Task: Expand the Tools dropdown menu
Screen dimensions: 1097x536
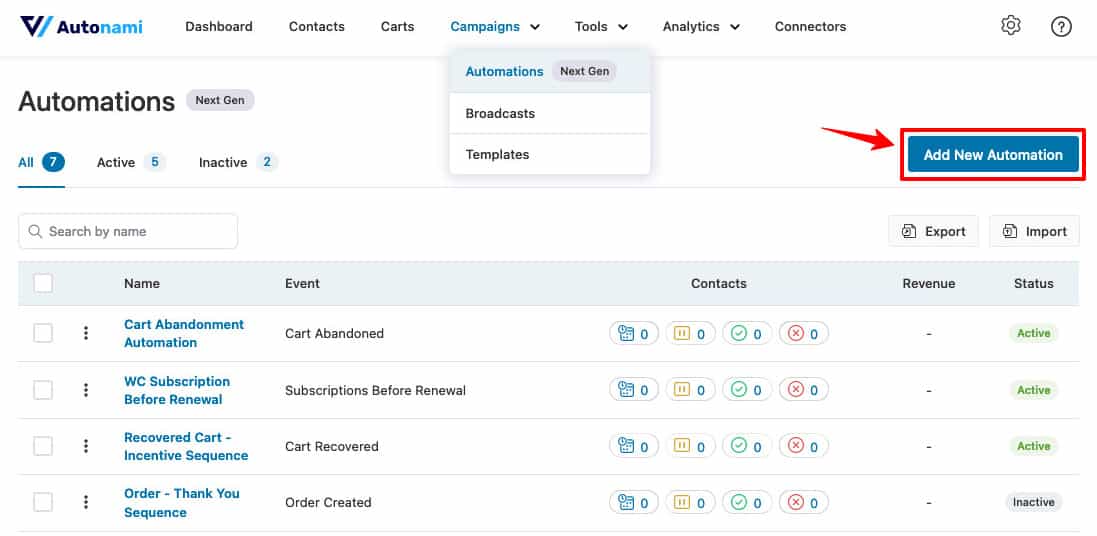Action: (x=601, y=27)
